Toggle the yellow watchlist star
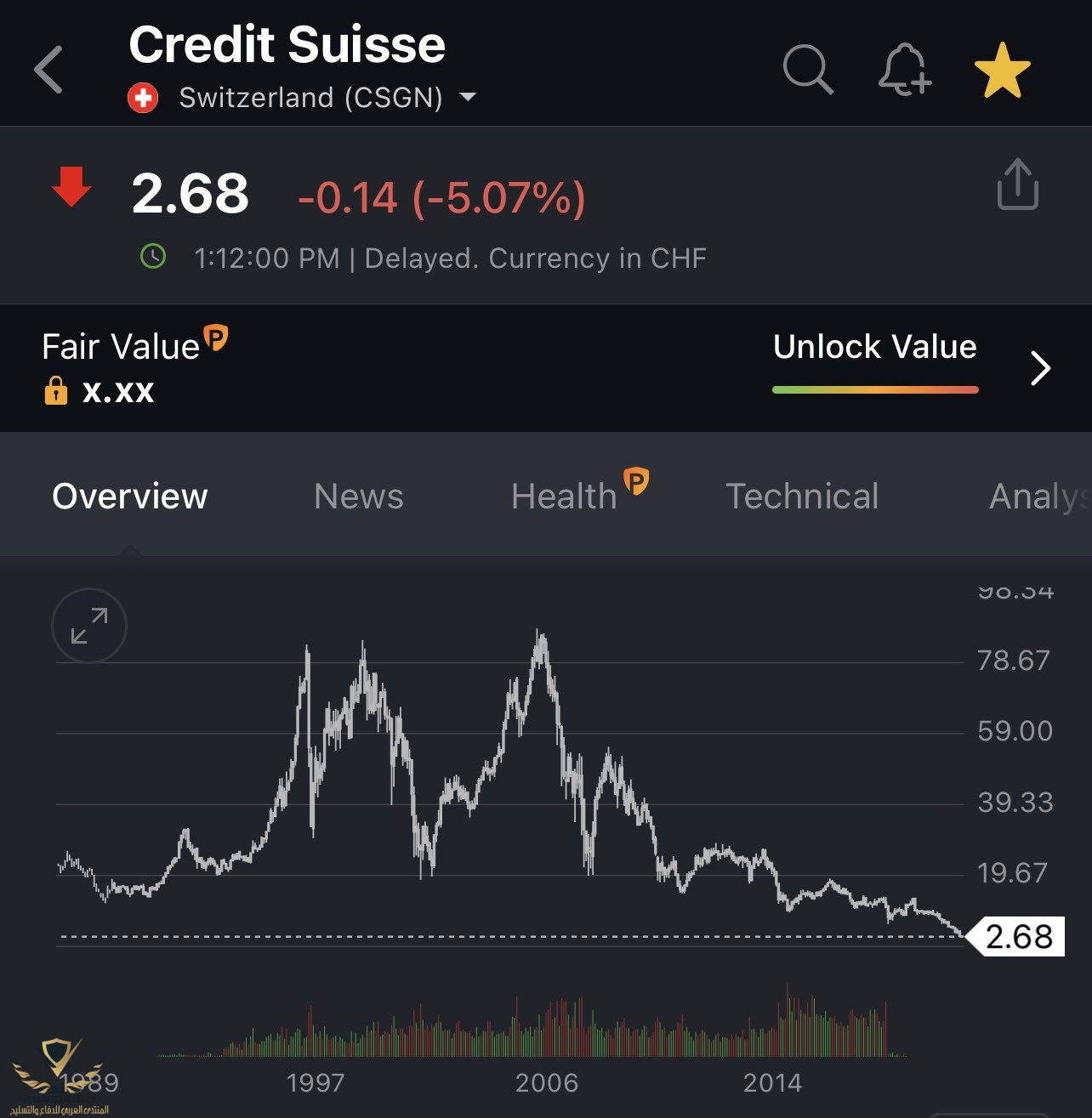This screenshot has width=1092, height=1118. 1003,70
